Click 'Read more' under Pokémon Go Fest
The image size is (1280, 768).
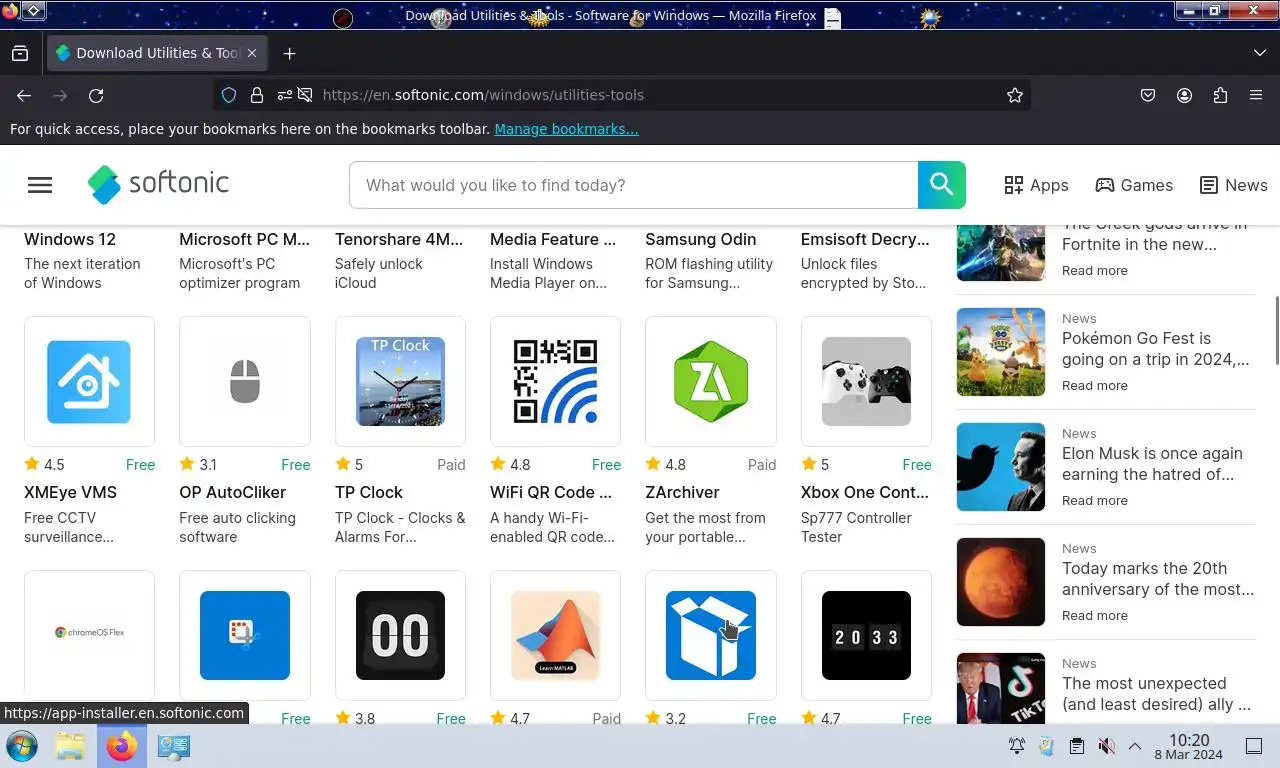point(1094,385)
